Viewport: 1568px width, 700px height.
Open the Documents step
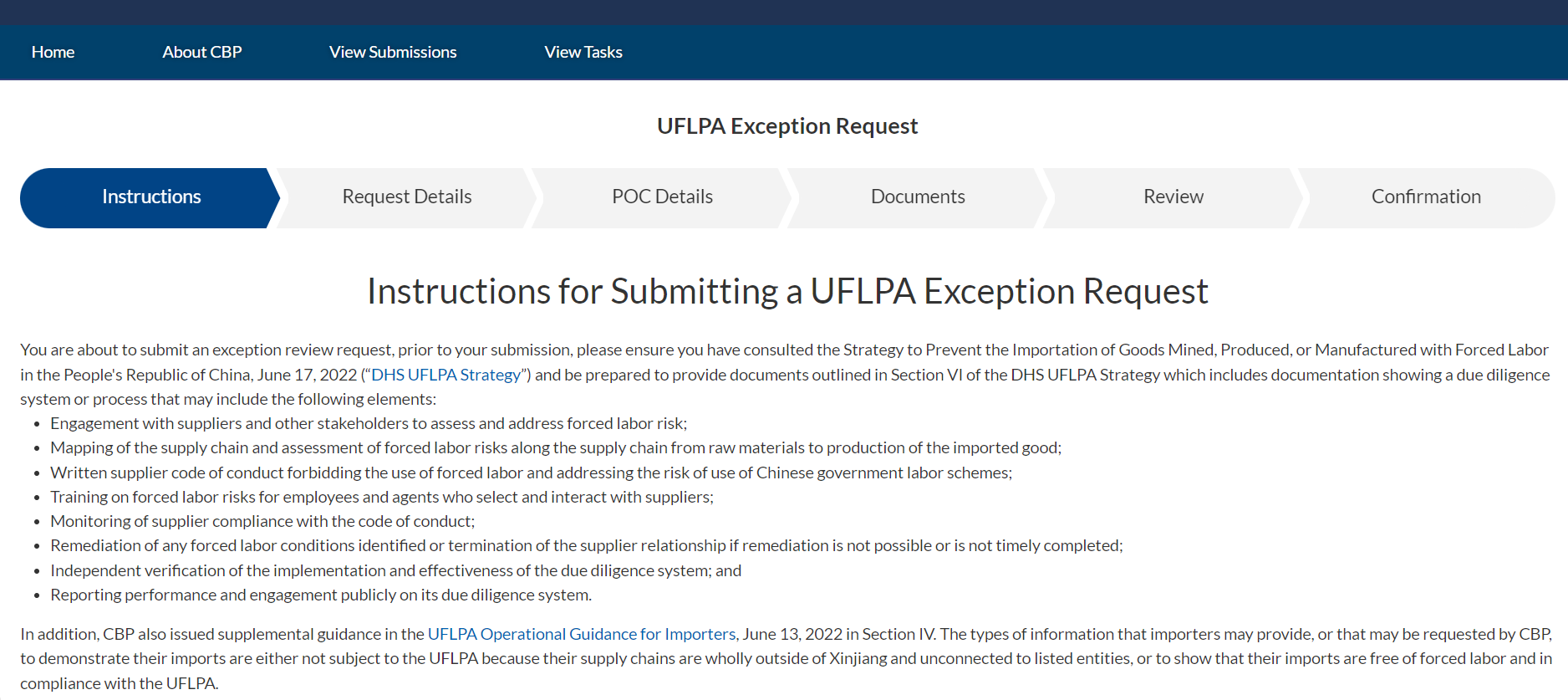(918, 197)
